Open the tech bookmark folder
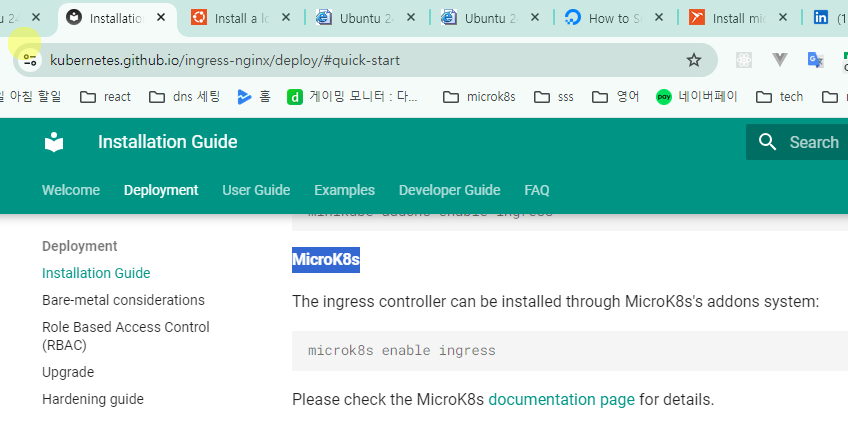The height and width of the screenshot is (427, 848). 779,97
